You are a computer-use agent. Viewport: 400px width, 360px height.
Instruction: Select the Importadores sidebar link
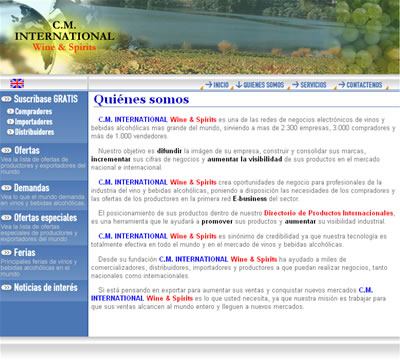tap(34, 122)
